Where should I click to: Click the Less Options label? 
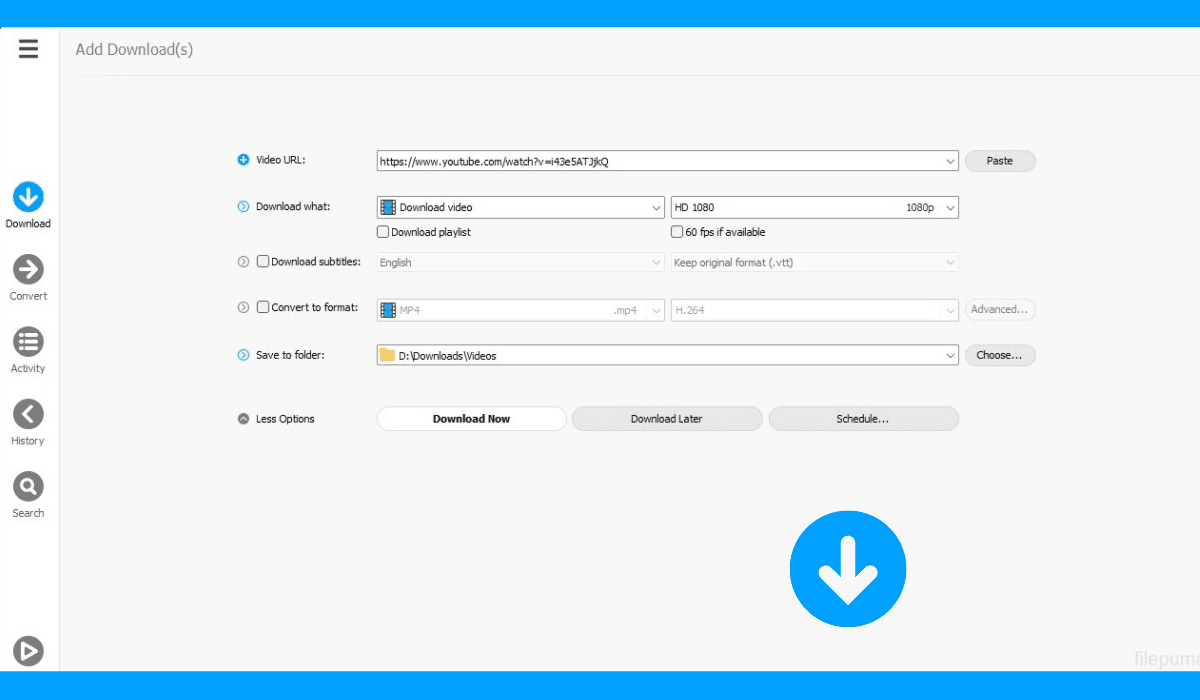tap(285, 419)
